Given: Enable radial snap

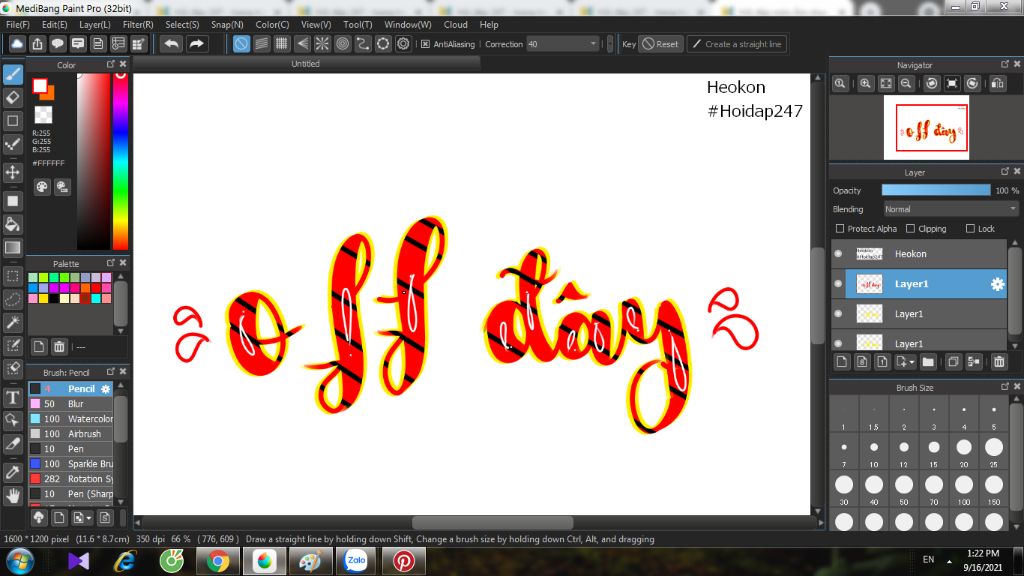Looking at the screenshot, I should [x=322, y=44].
